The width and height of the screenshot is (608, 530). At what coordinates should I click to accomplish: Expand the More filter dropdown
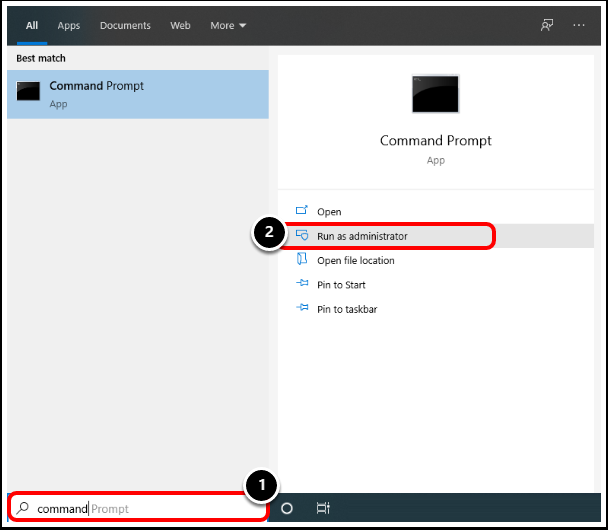pyautogui.click(x=228, y=26)
